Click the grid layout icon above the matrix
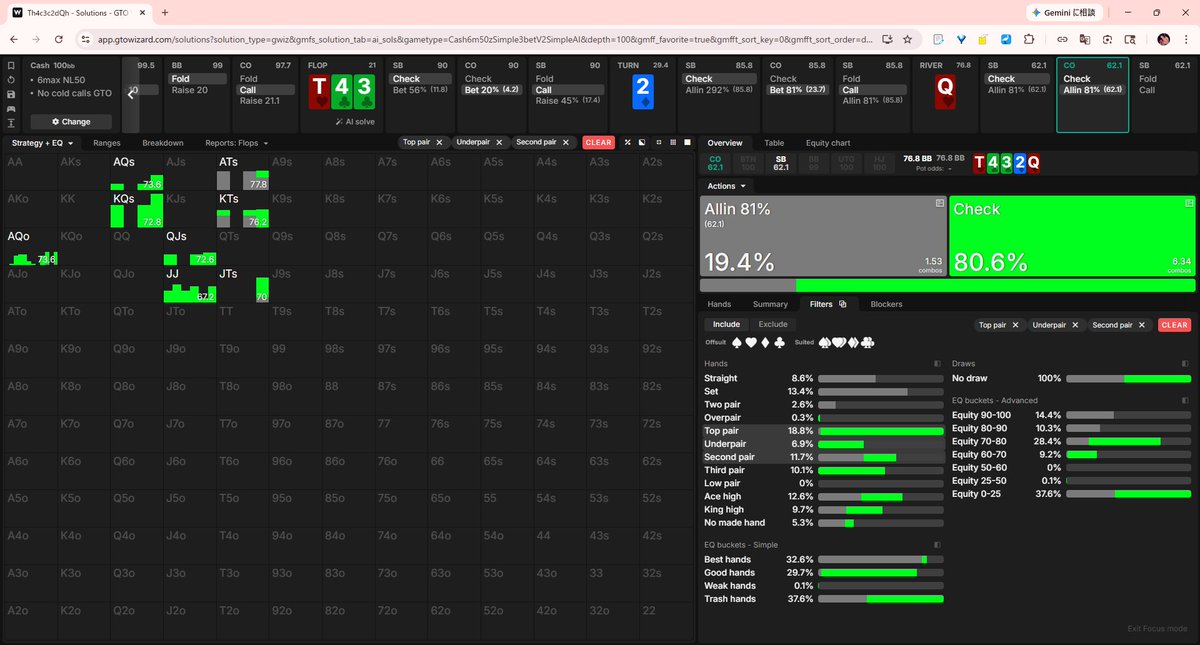 tap(674, 142)
